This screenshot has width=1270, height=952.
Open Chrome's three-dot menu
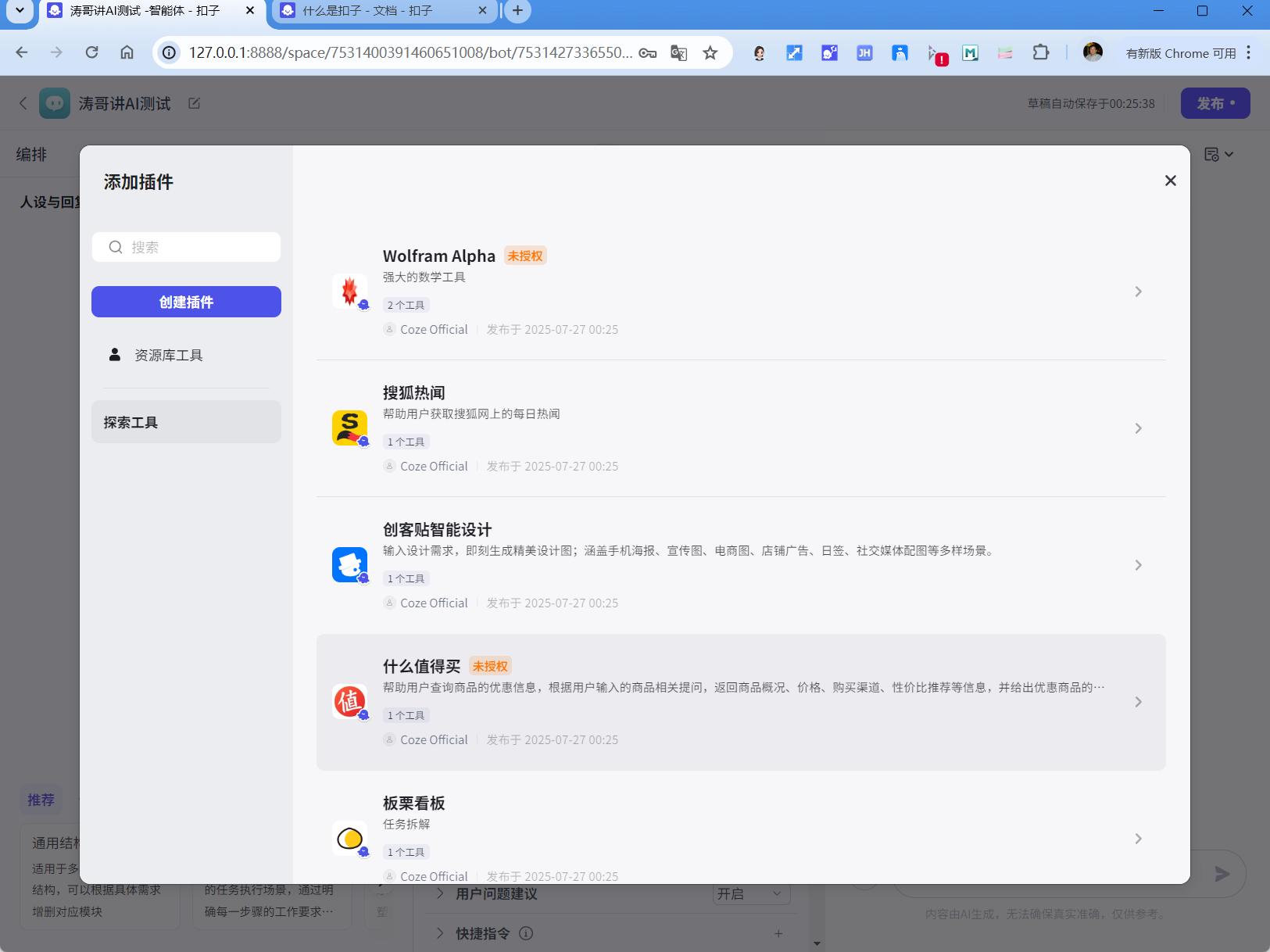tap(1249, 52)
